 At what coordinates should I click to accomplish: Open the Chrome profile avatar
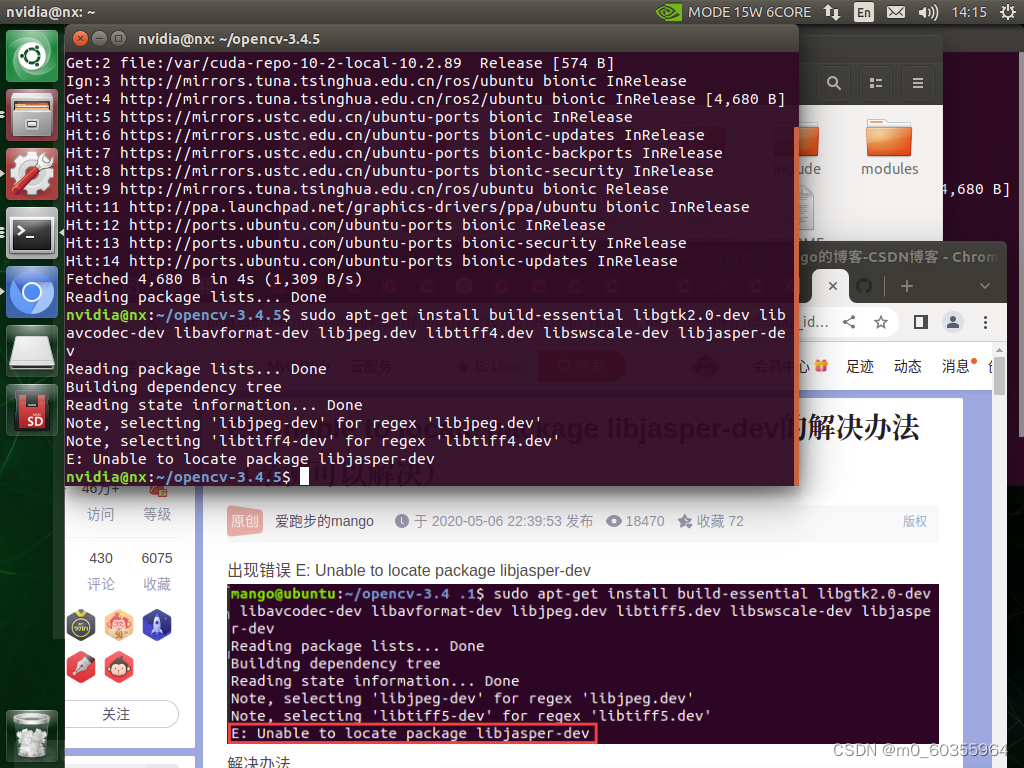[x=953, y=322]
